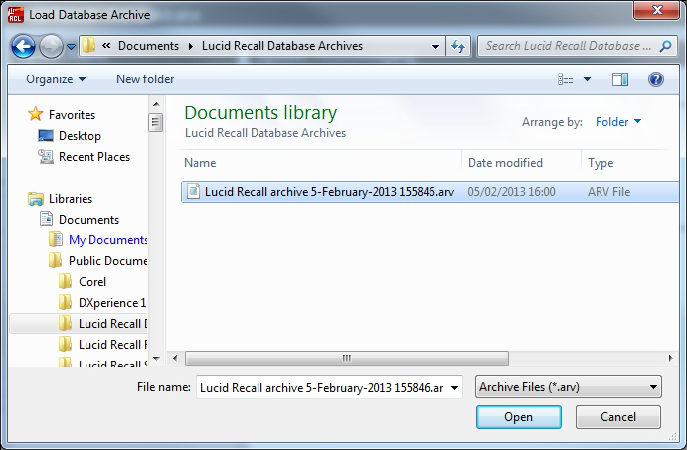
Task: Sort by the Name column header
Action: 200,163
